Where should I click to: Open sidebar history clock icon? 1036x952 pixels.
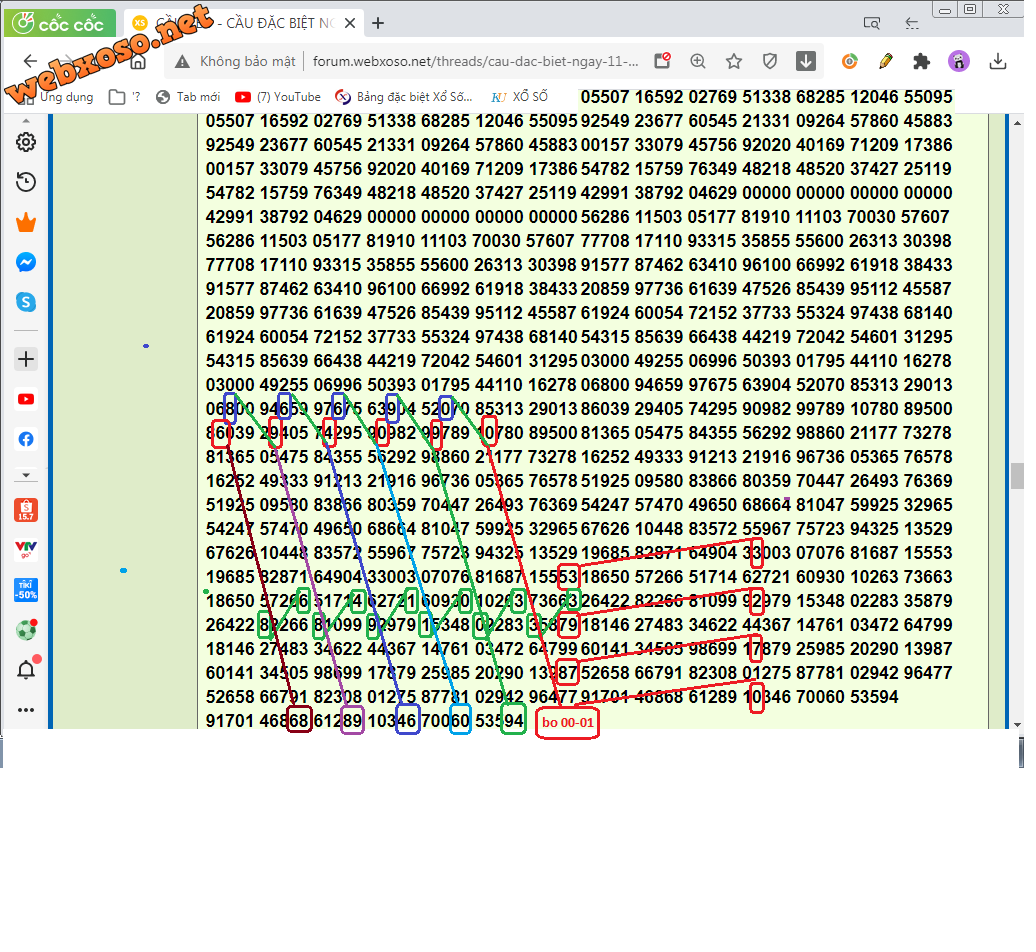(26, 182)
